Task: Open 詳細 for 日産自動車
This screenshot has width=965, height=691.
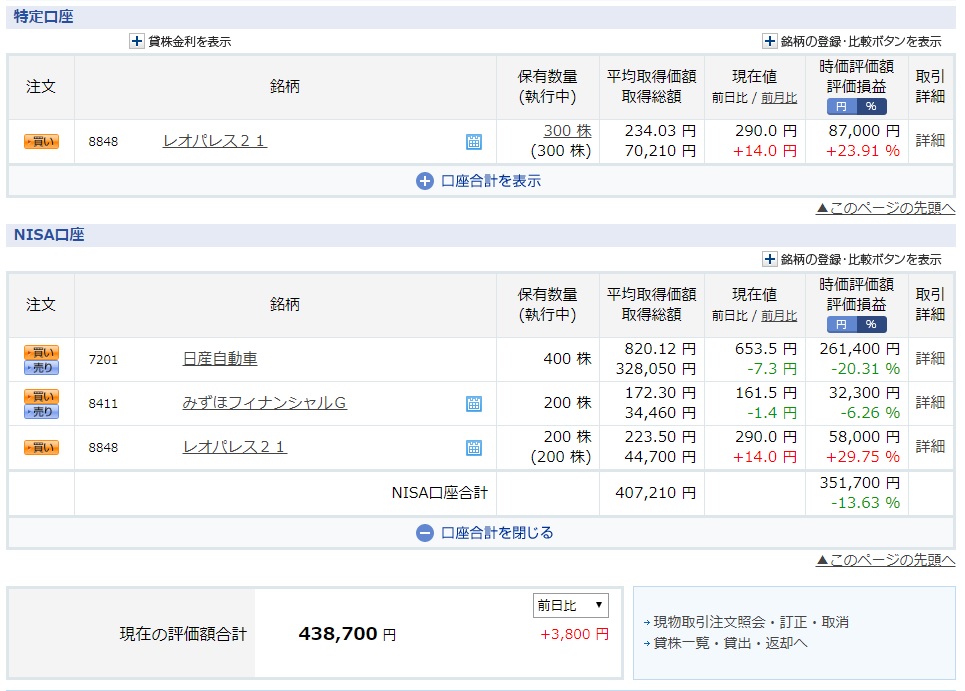Action: 930,358
